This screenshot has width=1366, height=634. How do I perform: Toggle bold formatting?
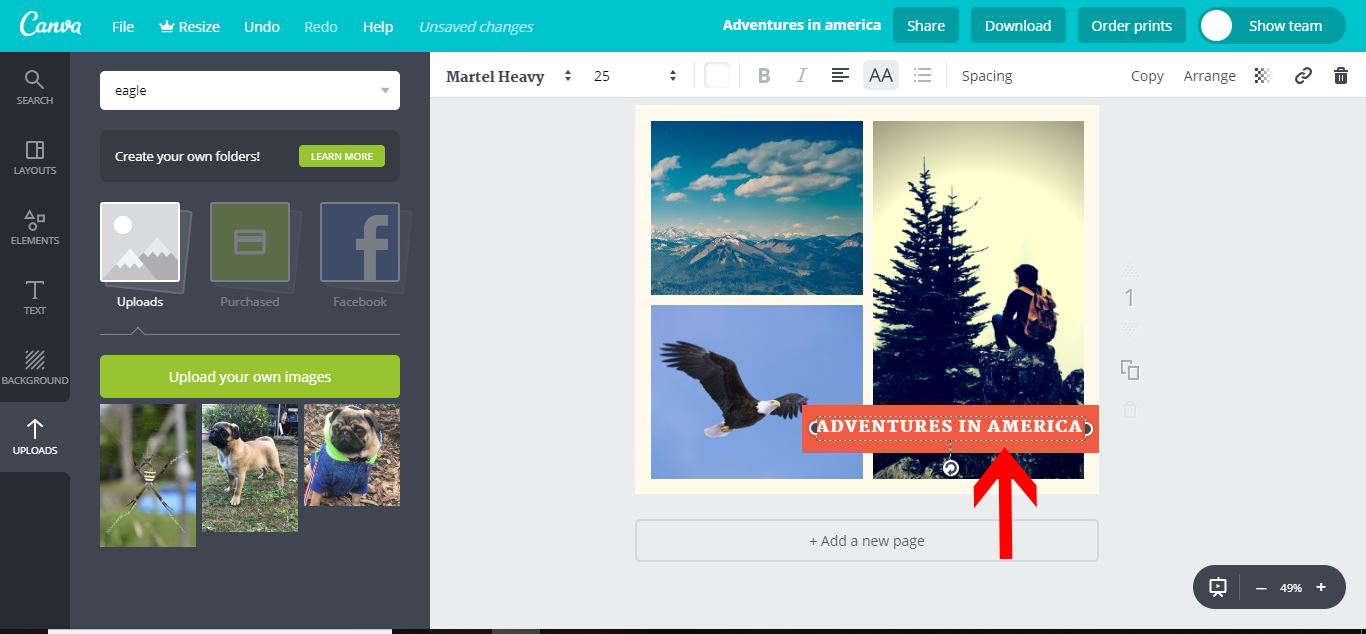point(763,75)
